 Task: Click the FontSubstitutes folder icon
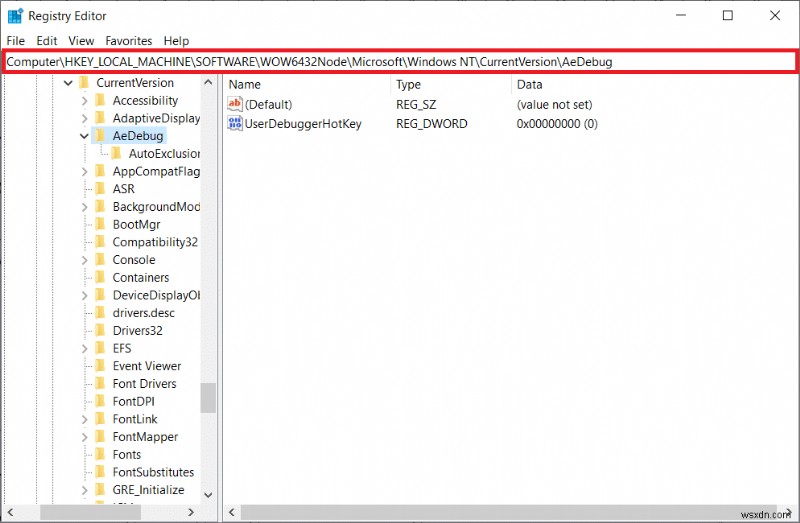point(101,471)
